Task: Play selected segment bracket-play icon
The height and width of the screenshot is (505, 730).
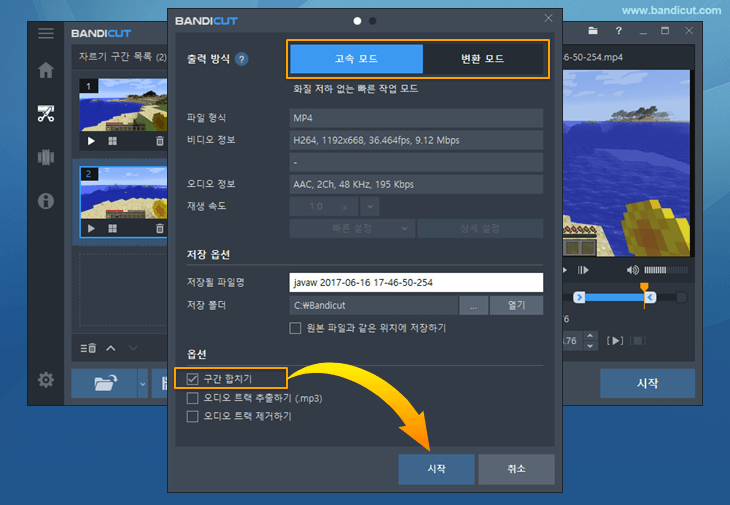Action: coord(615,341)
